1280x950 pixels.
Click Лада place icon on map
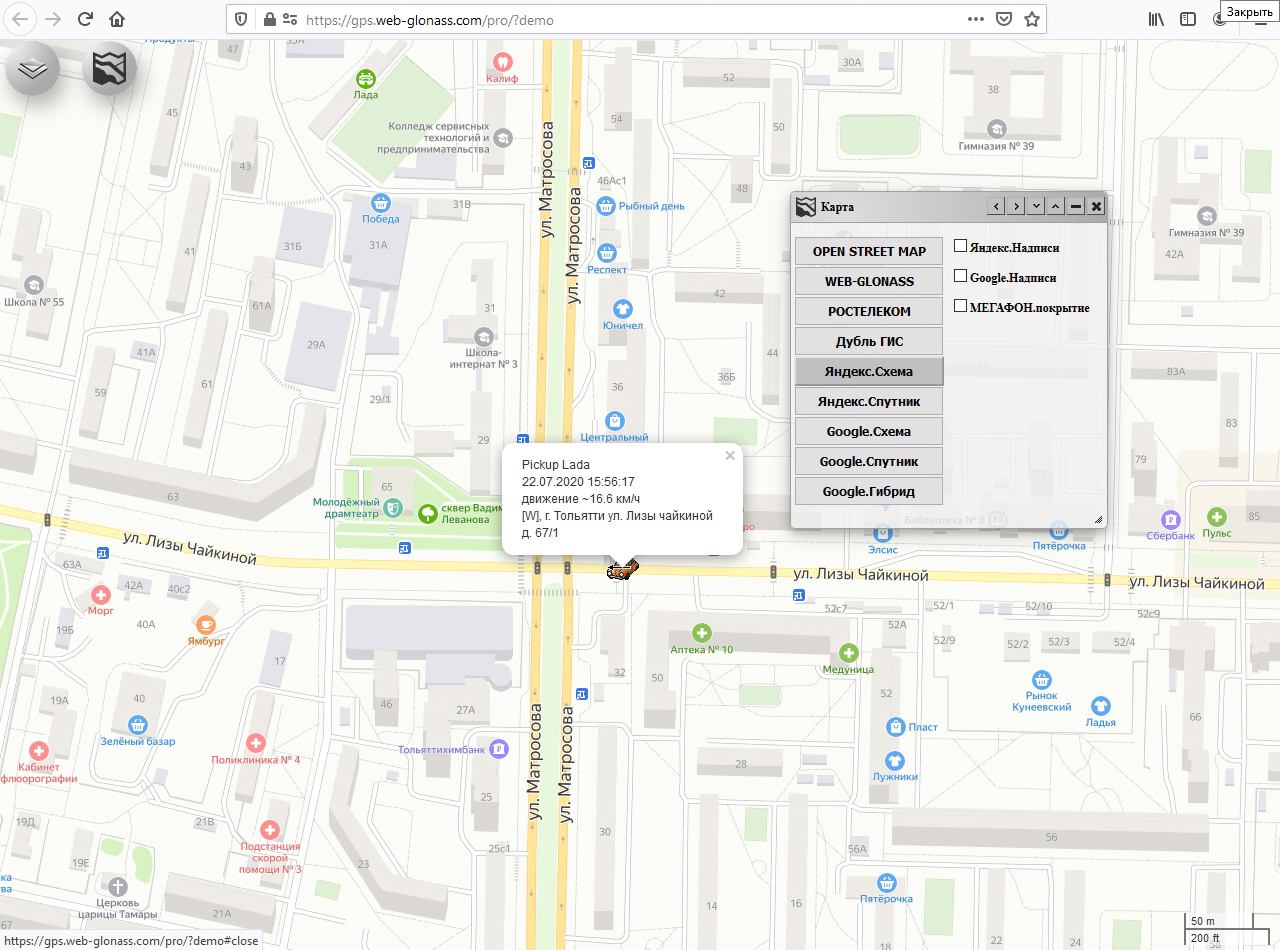click(x=366, y=78)
